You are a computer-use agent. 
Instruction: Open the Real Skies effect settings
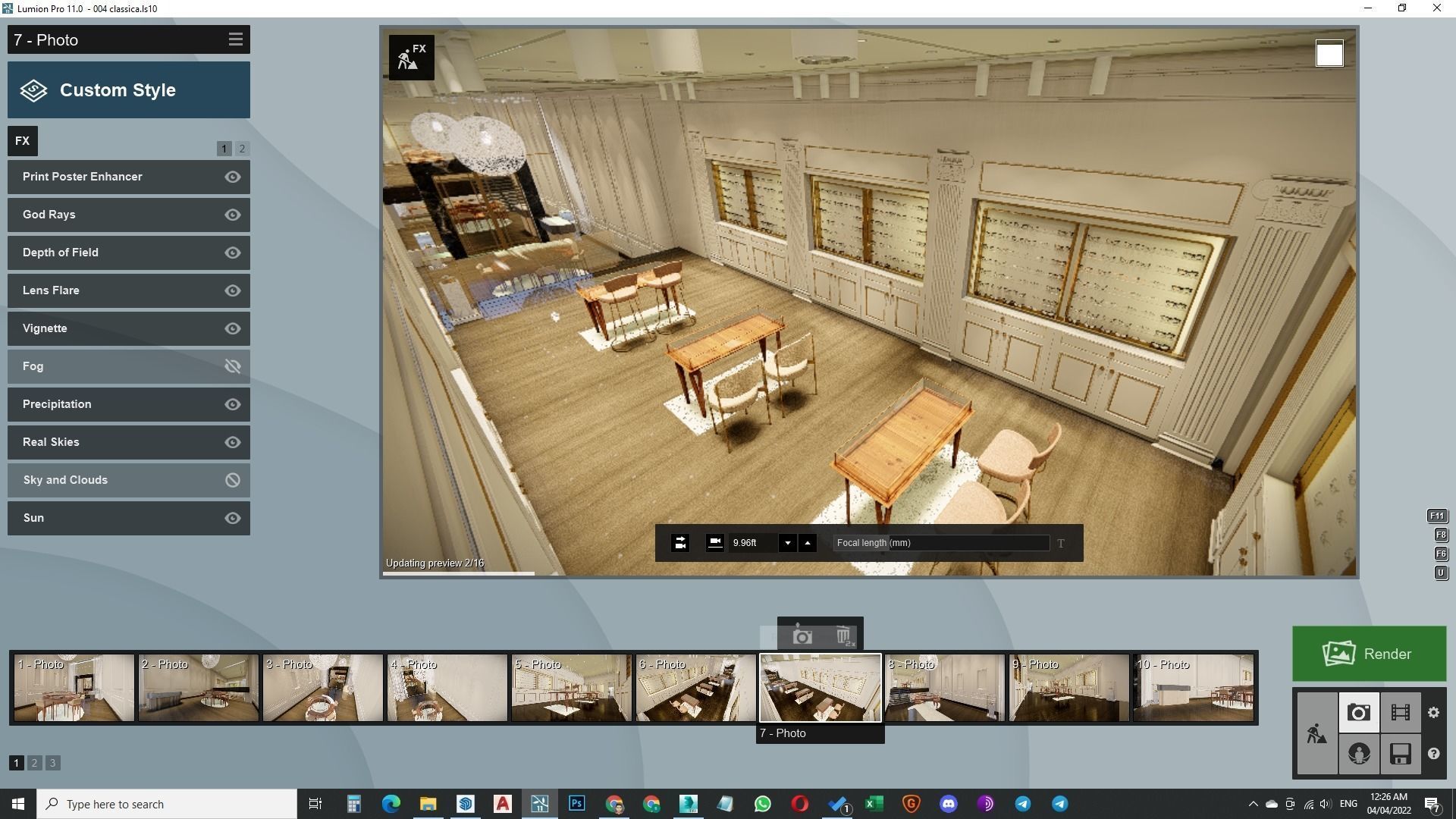click(x=129, y=442)
